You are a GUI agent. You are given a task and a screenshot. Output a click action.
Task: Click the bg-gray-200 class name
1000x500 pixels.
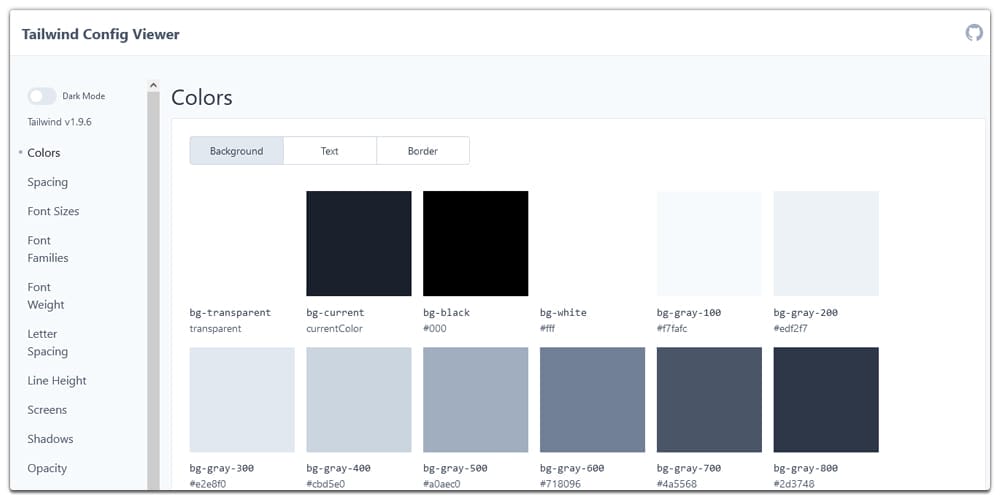click(805, 312)
